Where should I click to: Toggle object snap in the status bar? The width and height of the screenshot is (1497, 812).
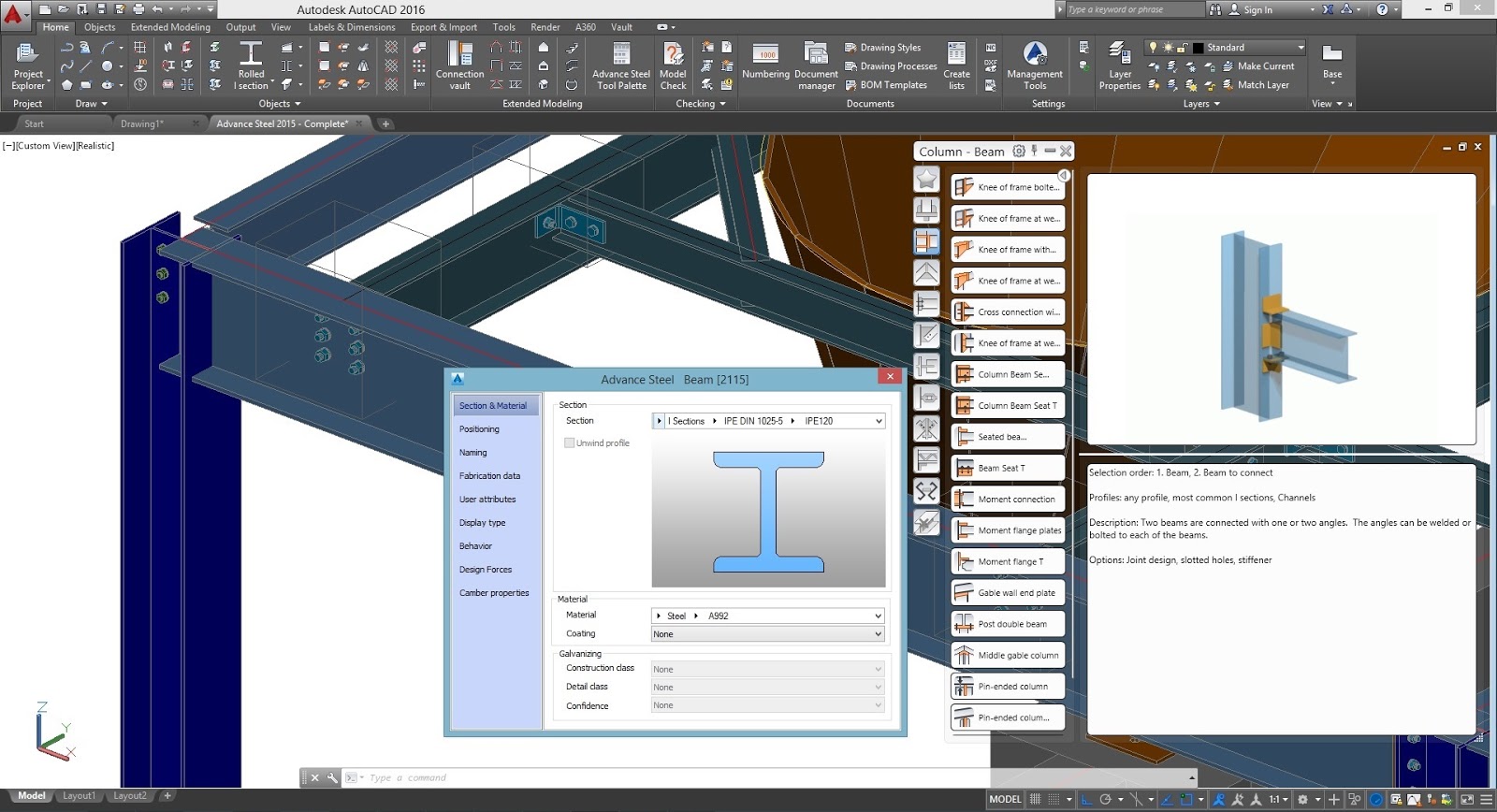[1186, 800]
